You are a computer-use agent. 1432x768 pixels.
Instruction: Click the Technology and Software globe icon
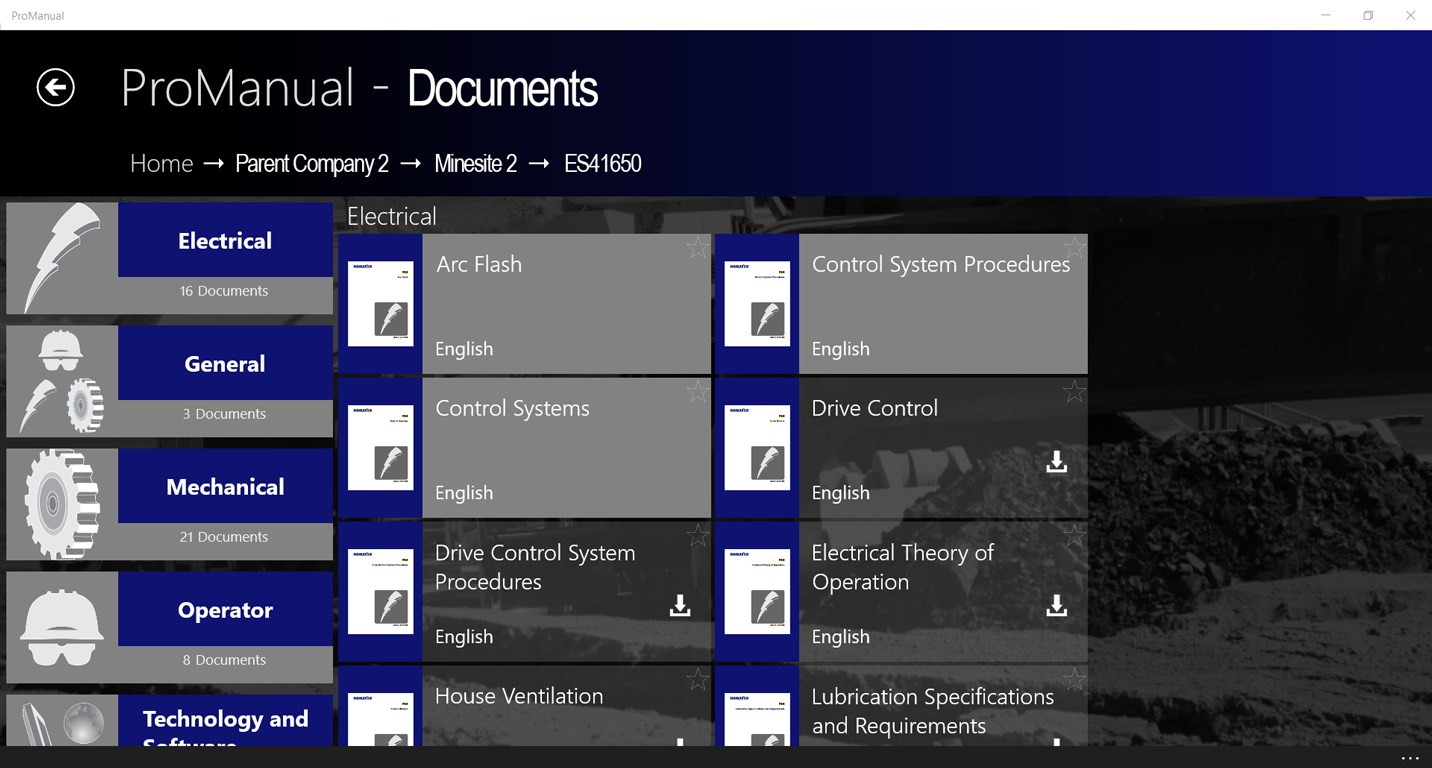[62, 722]
